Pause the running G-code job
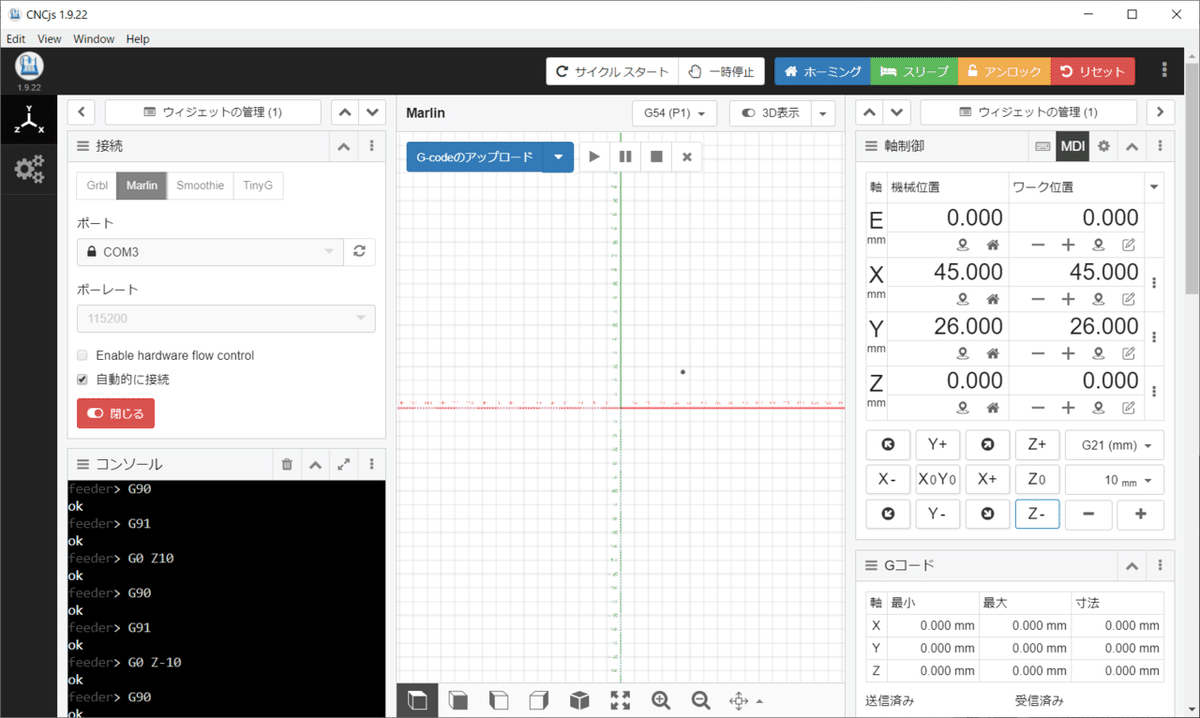This screenshot has width=1200, height=718. click(x=625, y=157)
